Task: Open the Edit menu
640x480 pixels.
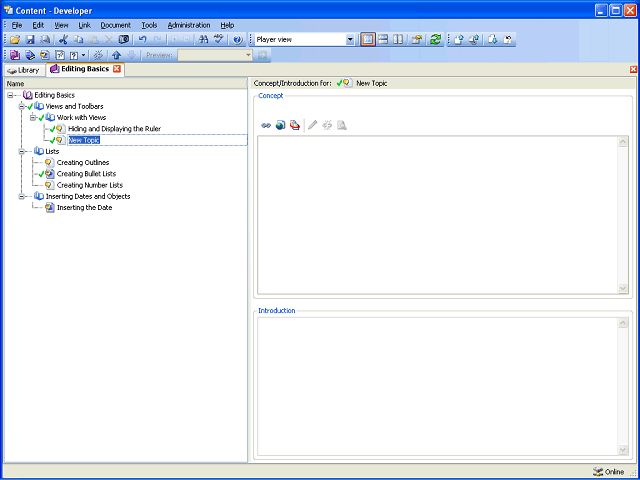Action: coord(38,25)
